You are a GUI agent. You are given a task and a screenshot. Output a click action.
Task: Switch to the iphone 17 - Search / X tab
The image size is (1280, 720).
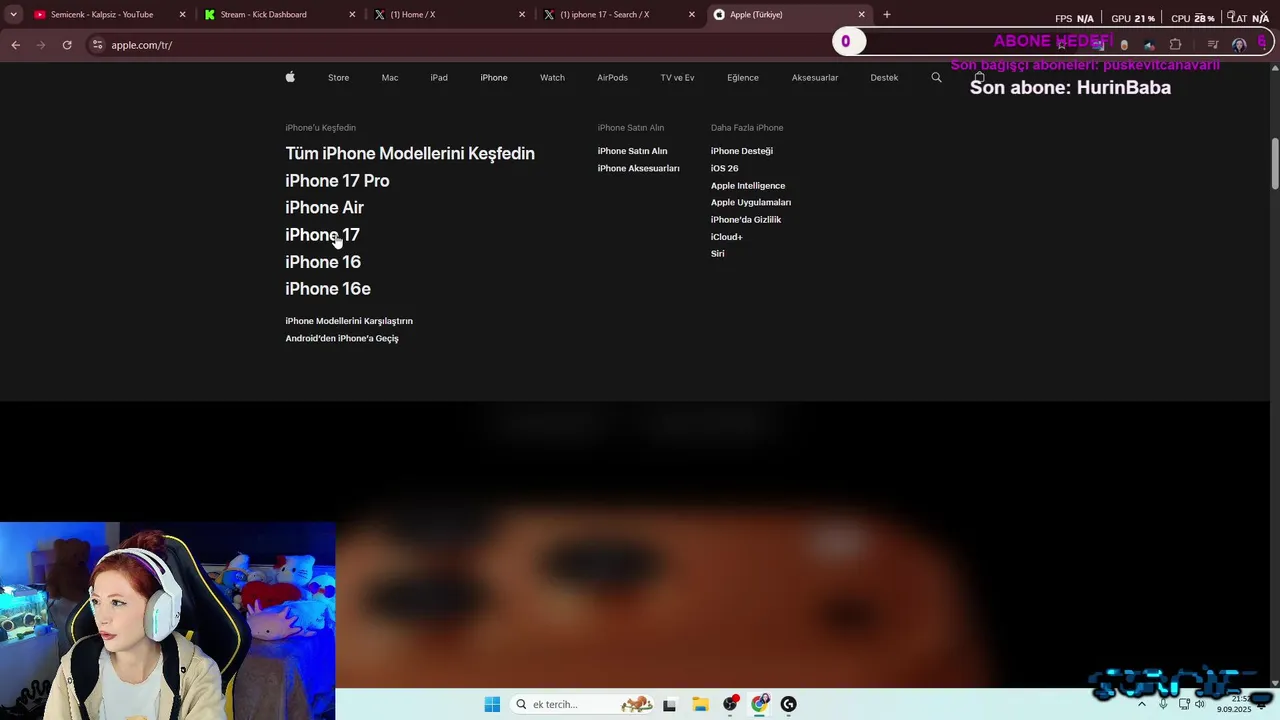619,15
